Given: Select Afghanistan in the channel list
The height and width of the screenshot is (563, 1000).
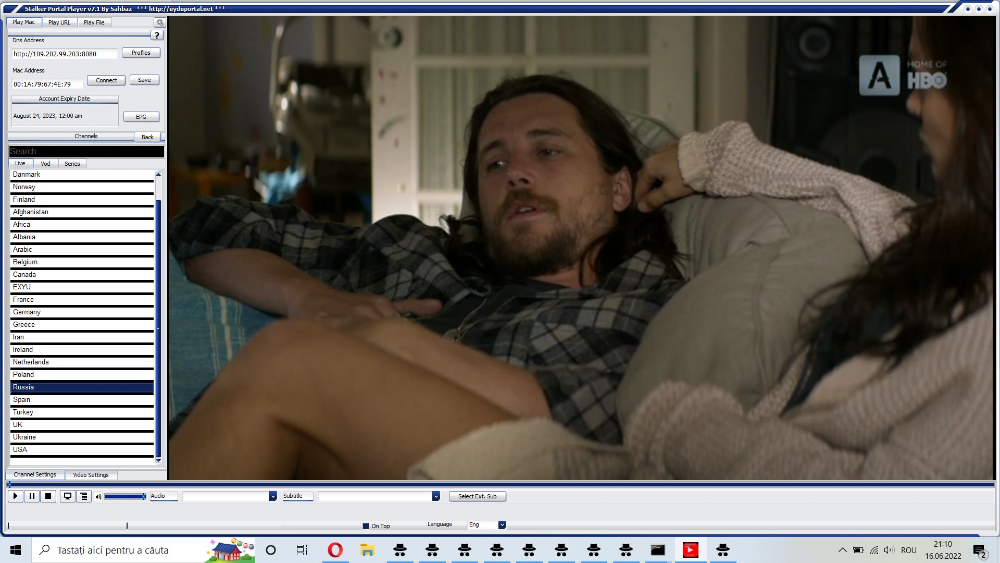Looking at the screenshot, I should (x=82, y=212).
